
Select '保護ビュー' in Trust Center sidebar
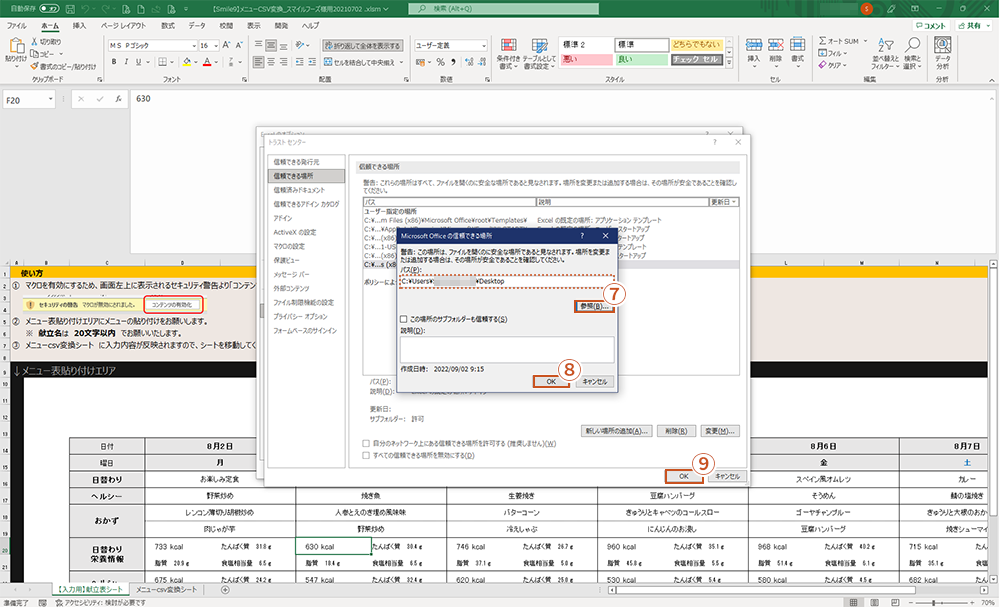(286, 260)
